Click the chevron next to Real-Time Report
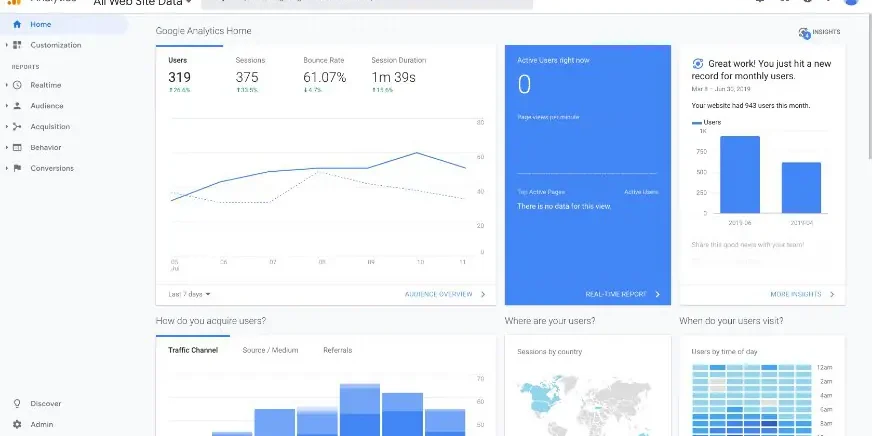The width and height of the screenshot is (872, 436). 657,294
